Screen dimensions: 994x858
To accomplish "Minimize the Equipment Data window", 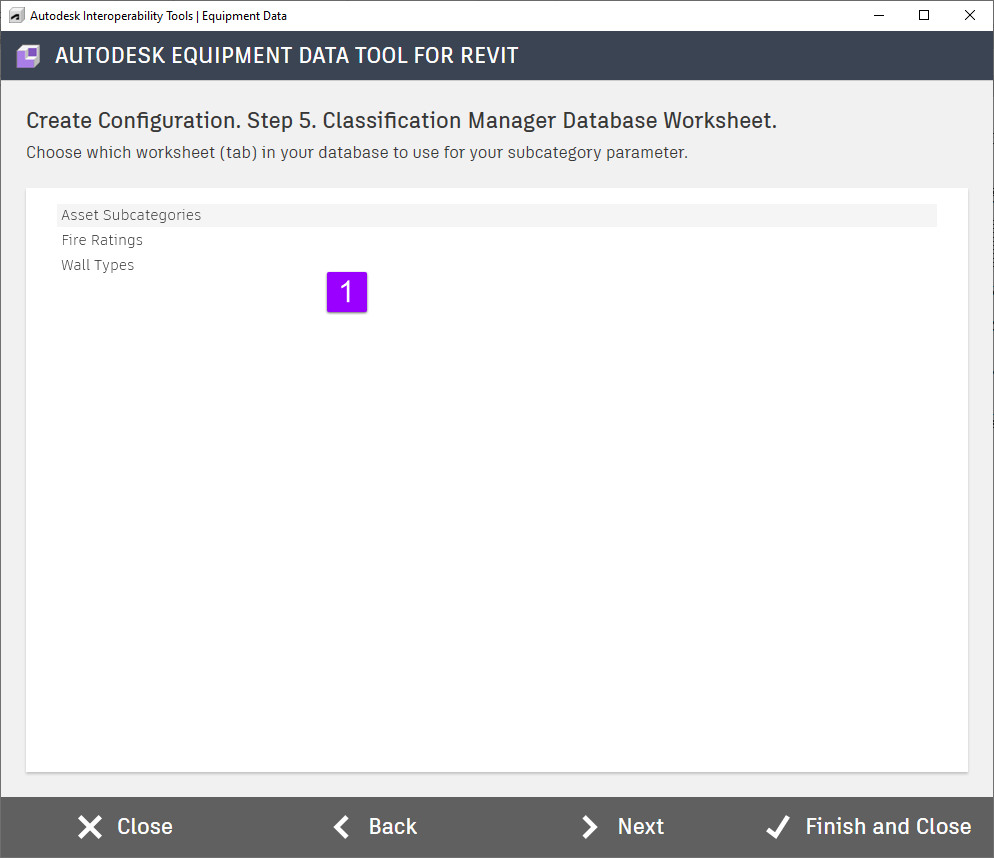I will [879, 15].
